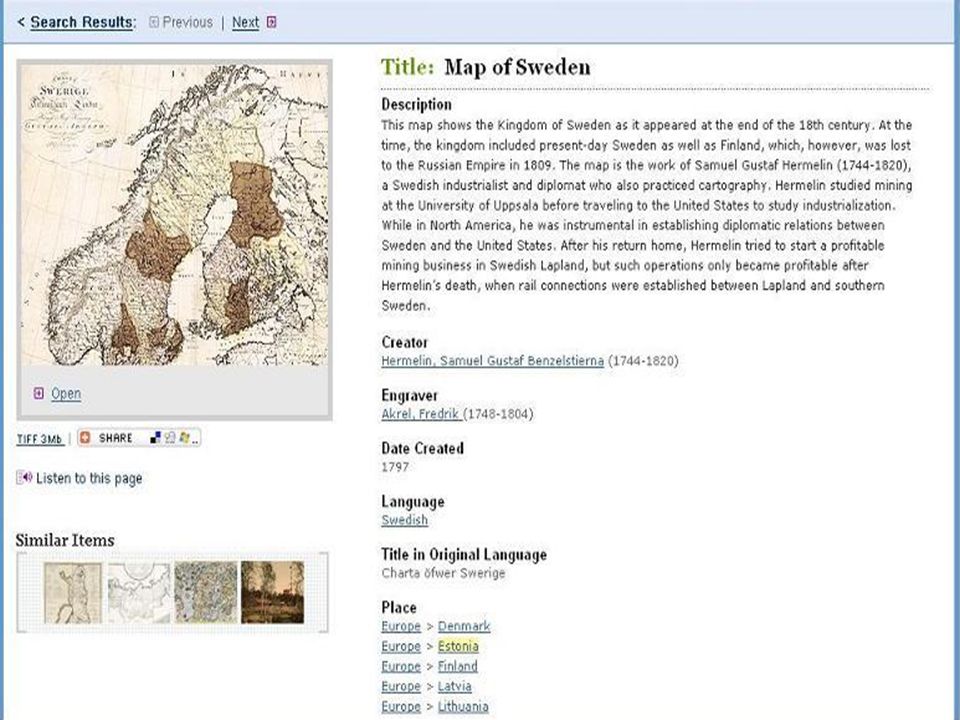Go to the Next search result
The height and width of the screenshot is (720, 960).
coord(246,22)
